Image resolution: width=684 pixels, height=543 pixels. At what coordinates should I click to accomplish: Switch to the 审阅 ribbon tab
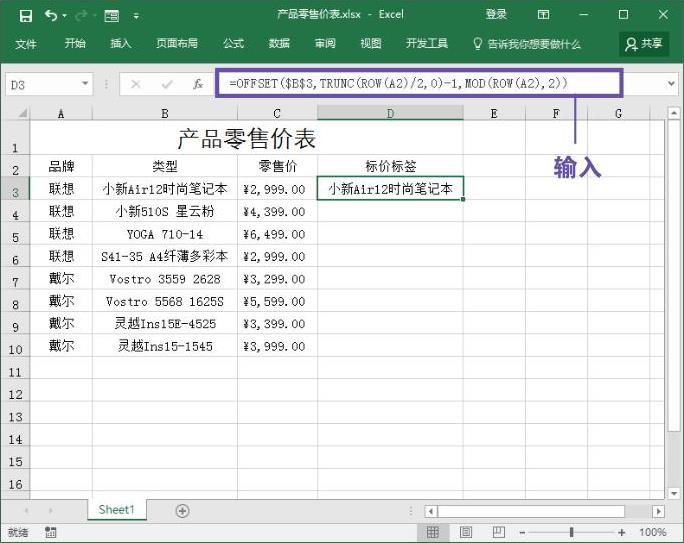point(325,43)
